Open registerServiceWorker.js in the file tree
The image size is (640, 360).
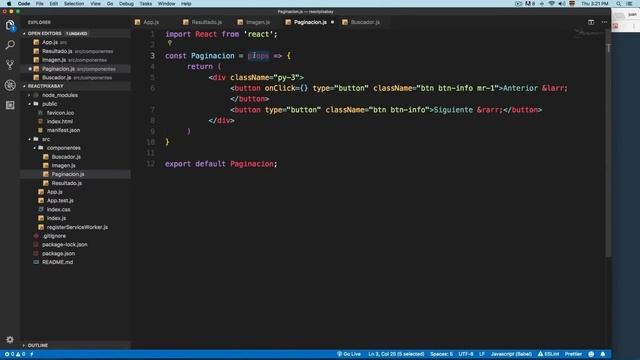point(77,227)
